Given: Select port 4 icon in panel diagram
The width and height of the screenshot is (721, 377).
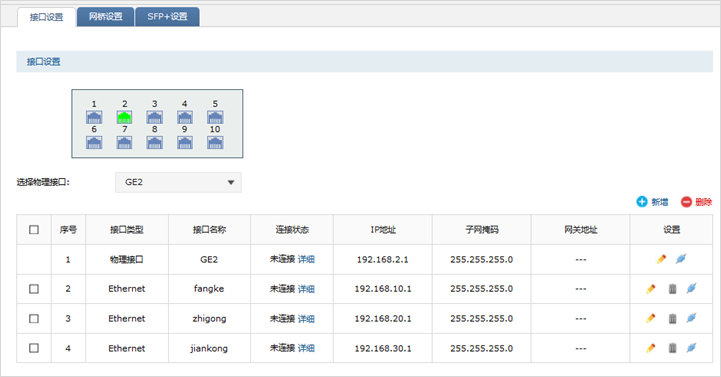Looking at the screenshot, I should pyautogui.click(x=185, y=117).
